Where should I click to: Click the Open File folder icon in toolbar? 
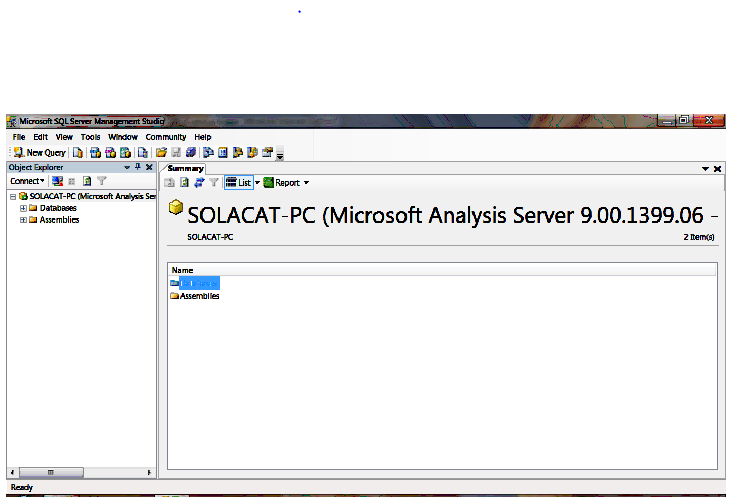(x=161, y=153)
